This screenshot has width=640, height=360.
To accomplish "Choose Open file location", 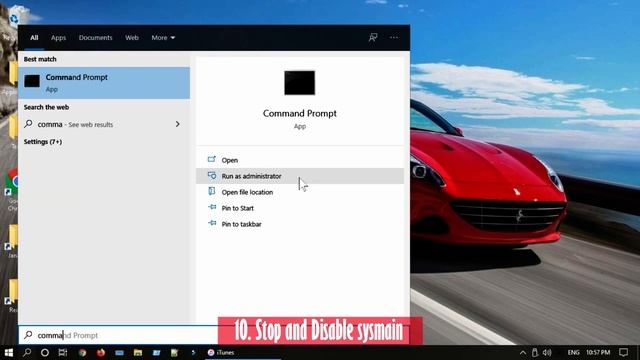I will [300, 192].
